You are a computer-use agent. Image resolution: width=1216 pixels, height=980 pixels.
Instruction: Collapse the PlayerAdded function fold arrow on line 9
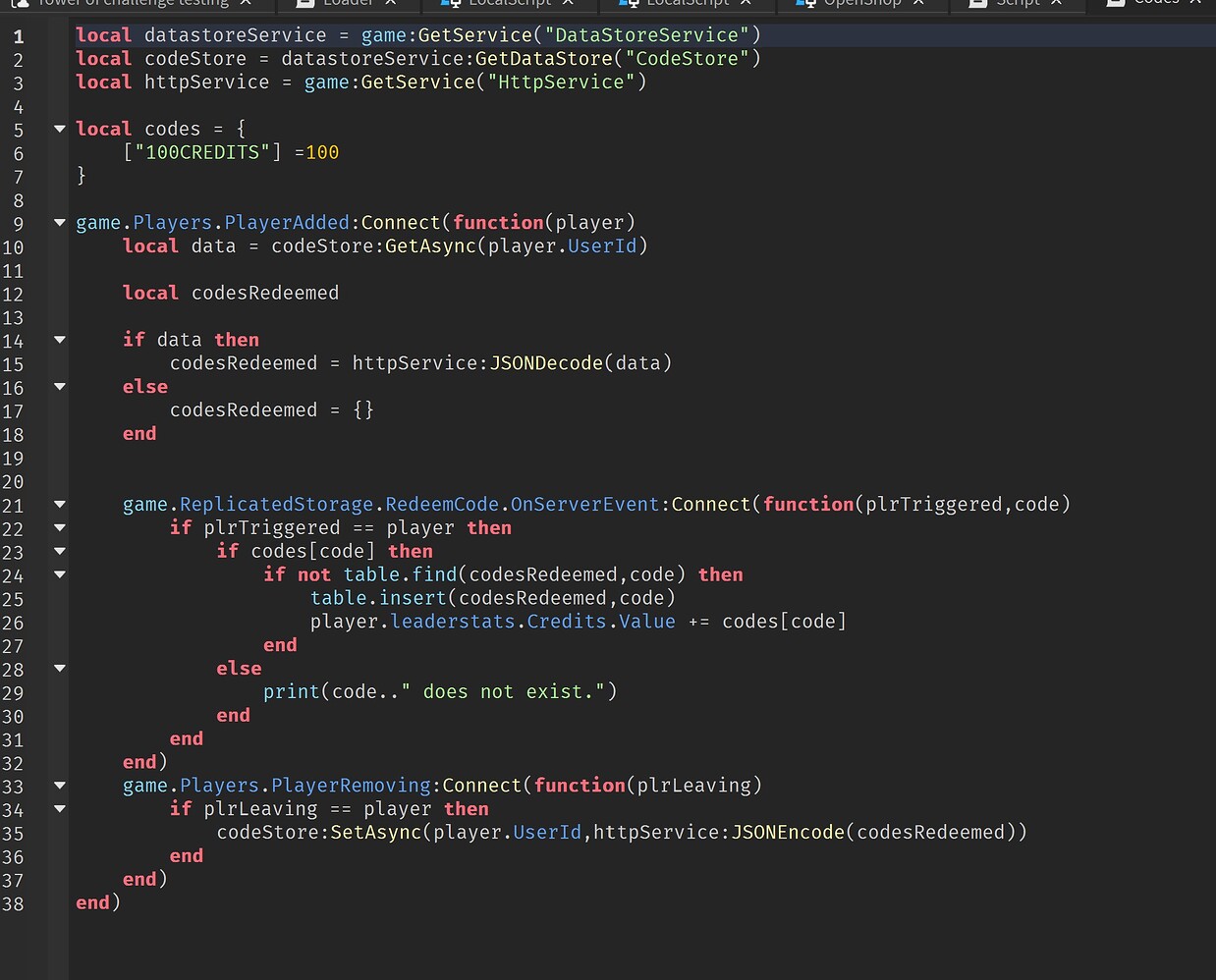point(60,223)
